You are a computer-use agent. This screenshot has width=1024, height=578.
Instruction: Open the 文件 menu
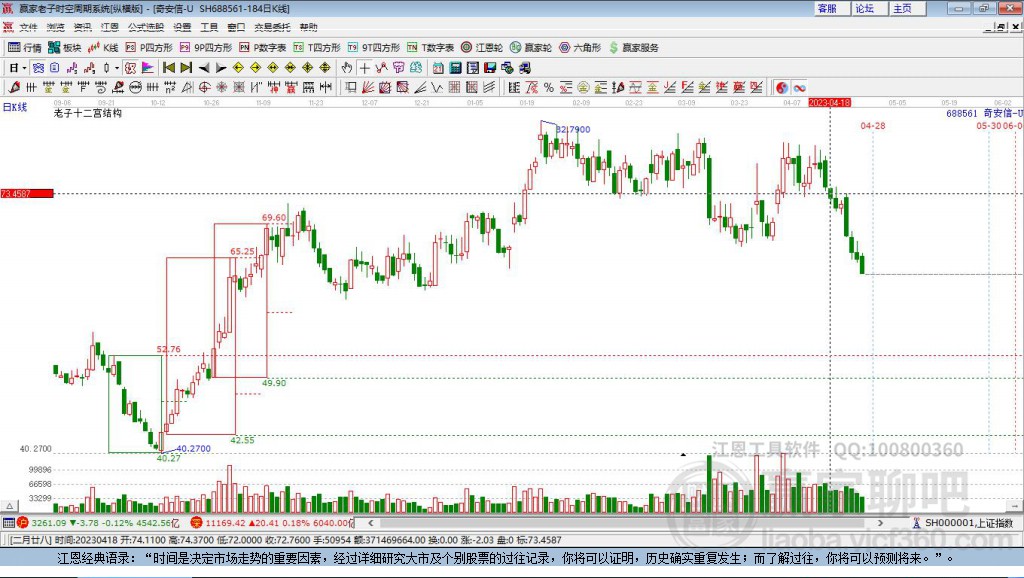coord(28,27)
